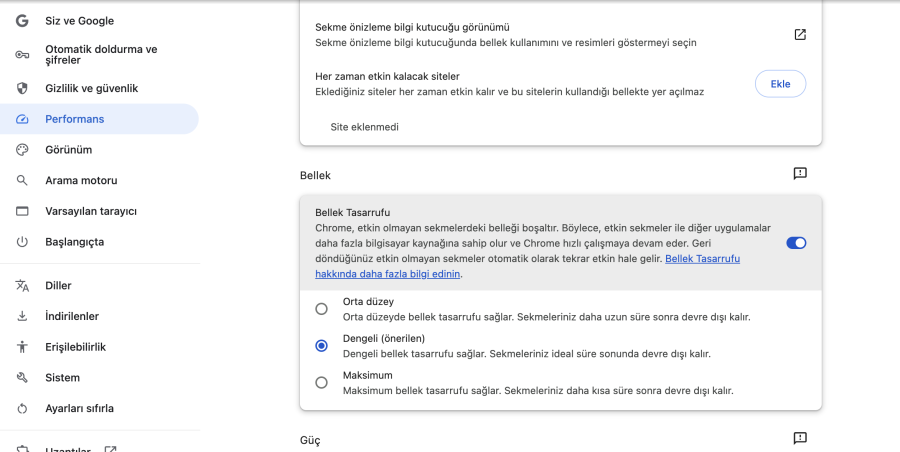Click the key icon for autofill and passwords
The width and height of the screenshot is (900, 452).
pos(22,55)
